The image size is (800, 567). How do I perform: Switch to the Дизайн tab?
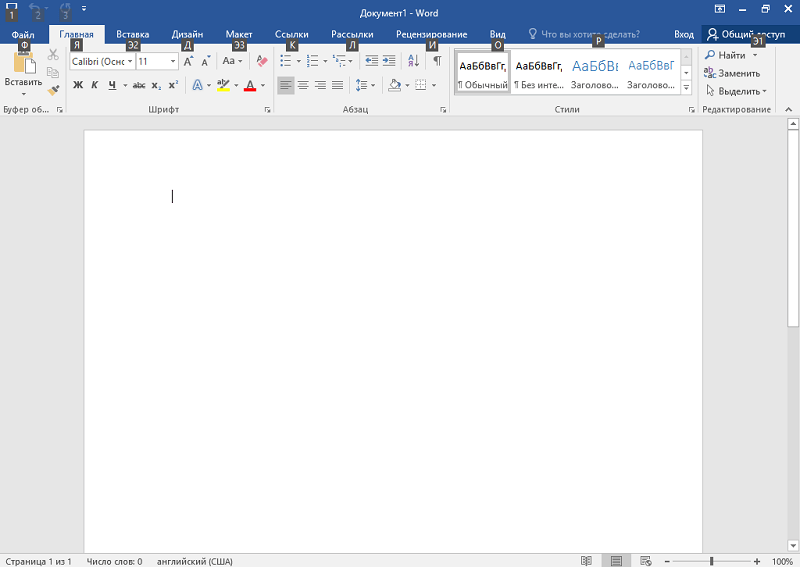tap(187, 34)
